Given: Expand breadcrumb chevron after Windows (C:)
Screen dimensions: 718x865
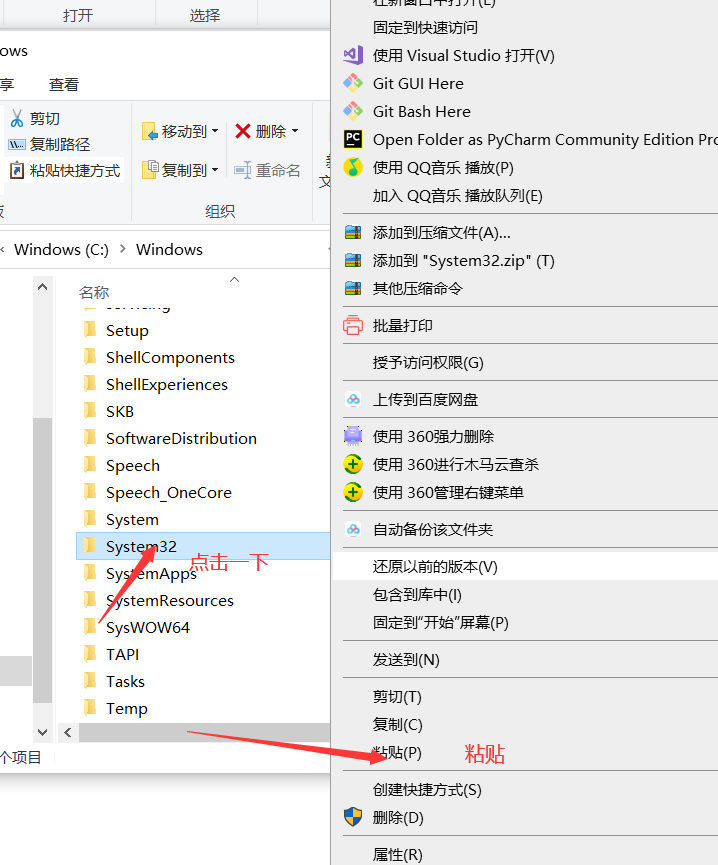Looking at the screenshot, I should click(x=122, y=249).
